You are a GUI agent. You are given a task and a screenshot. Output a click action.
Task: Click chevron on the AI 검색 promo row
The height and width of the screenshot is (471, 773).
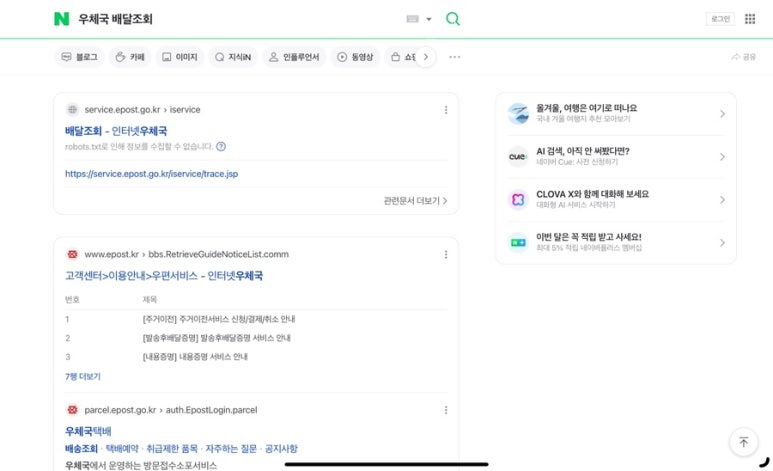(x=722, y=157)
